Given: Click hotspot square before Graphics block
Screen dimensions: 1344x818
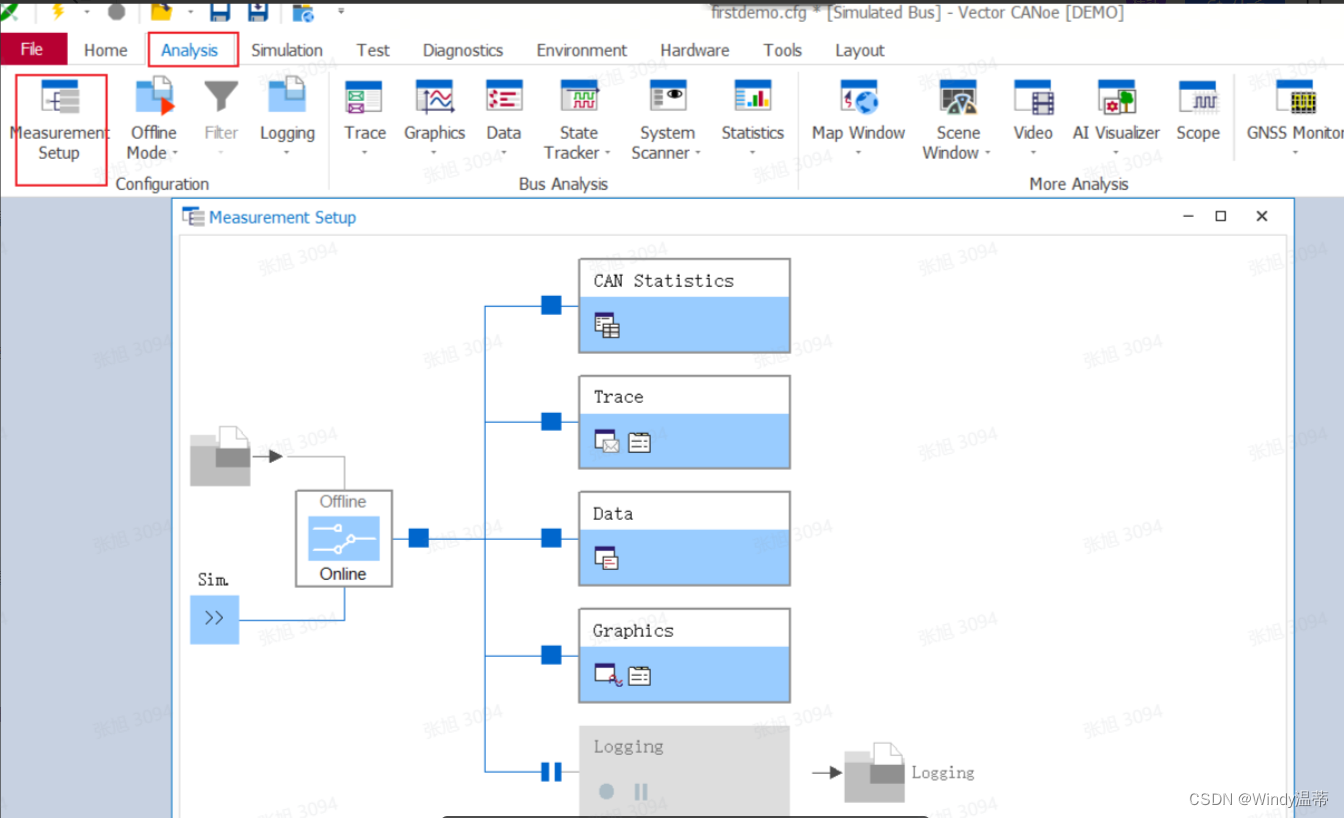Looking at the screenshot, I should pos(551,655).
